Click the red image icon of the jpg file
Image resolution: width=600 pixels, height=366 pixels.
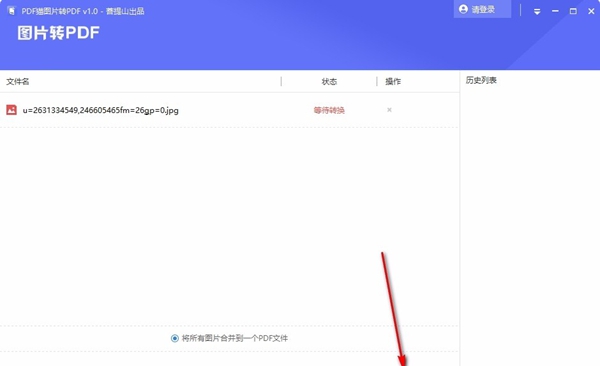[11, 110]
